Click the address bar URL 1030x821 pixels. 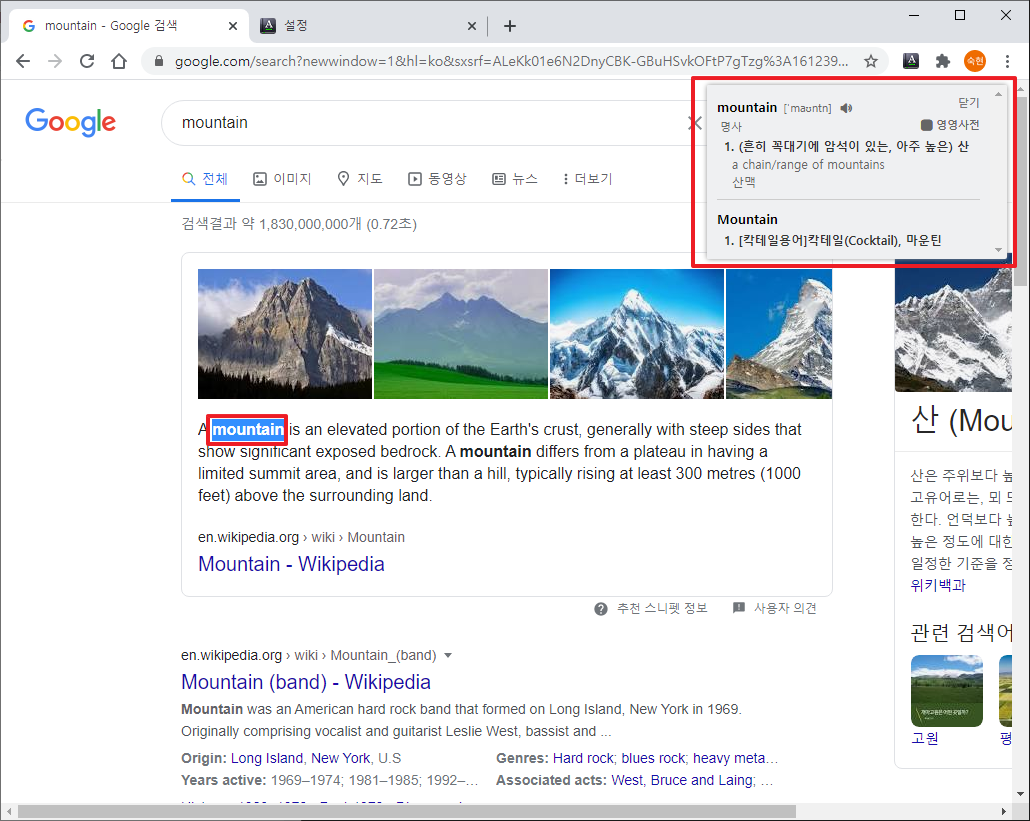511,61
